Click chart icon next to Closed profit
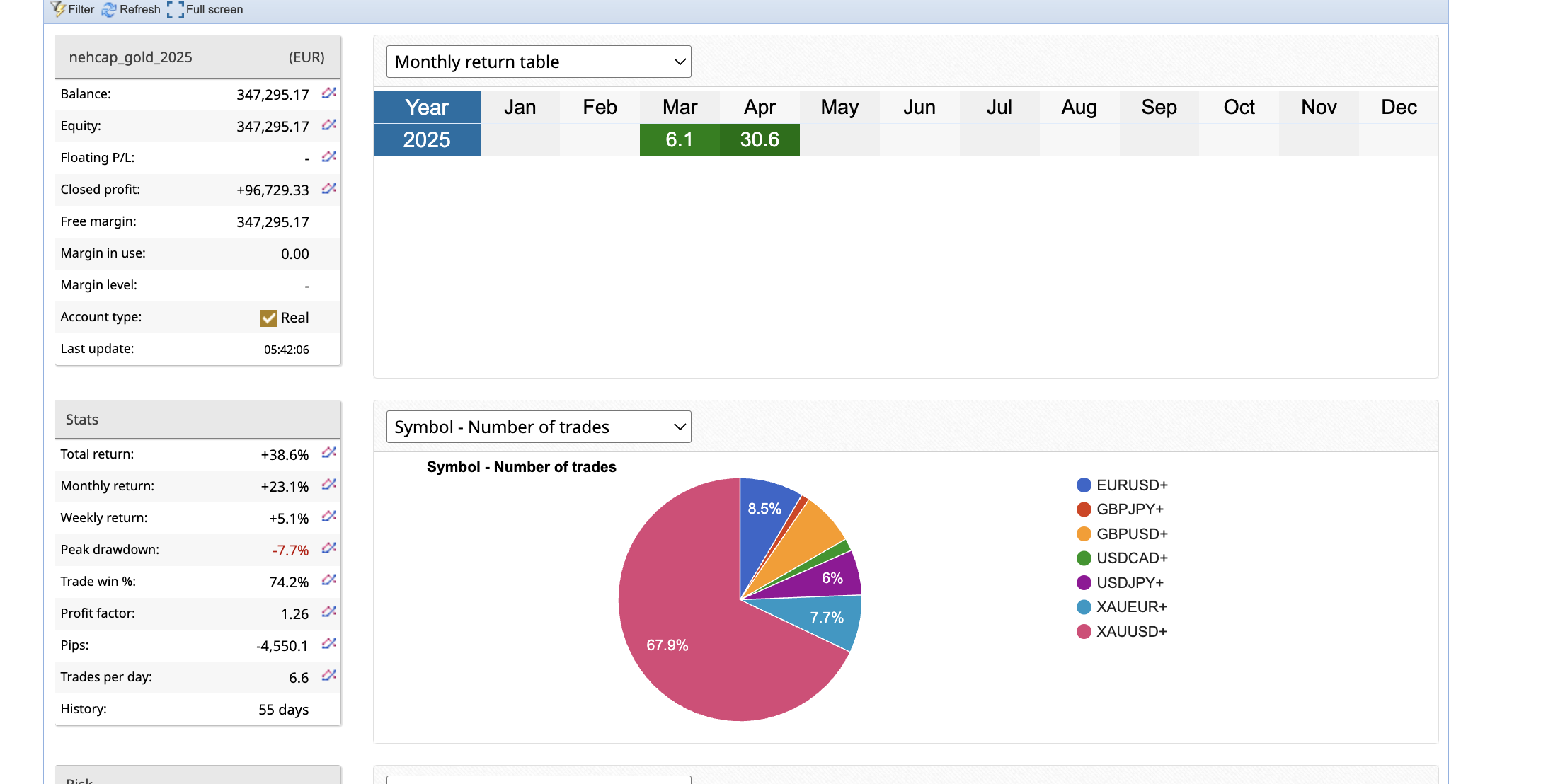Image resolution: width=1553 pixels, height=784 pixels. pos(328,189)
